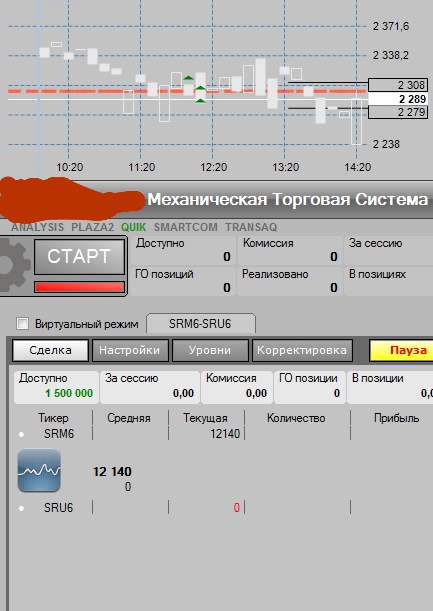
Task: Open the Уровни tab
Action: click(x=210, y=350)
